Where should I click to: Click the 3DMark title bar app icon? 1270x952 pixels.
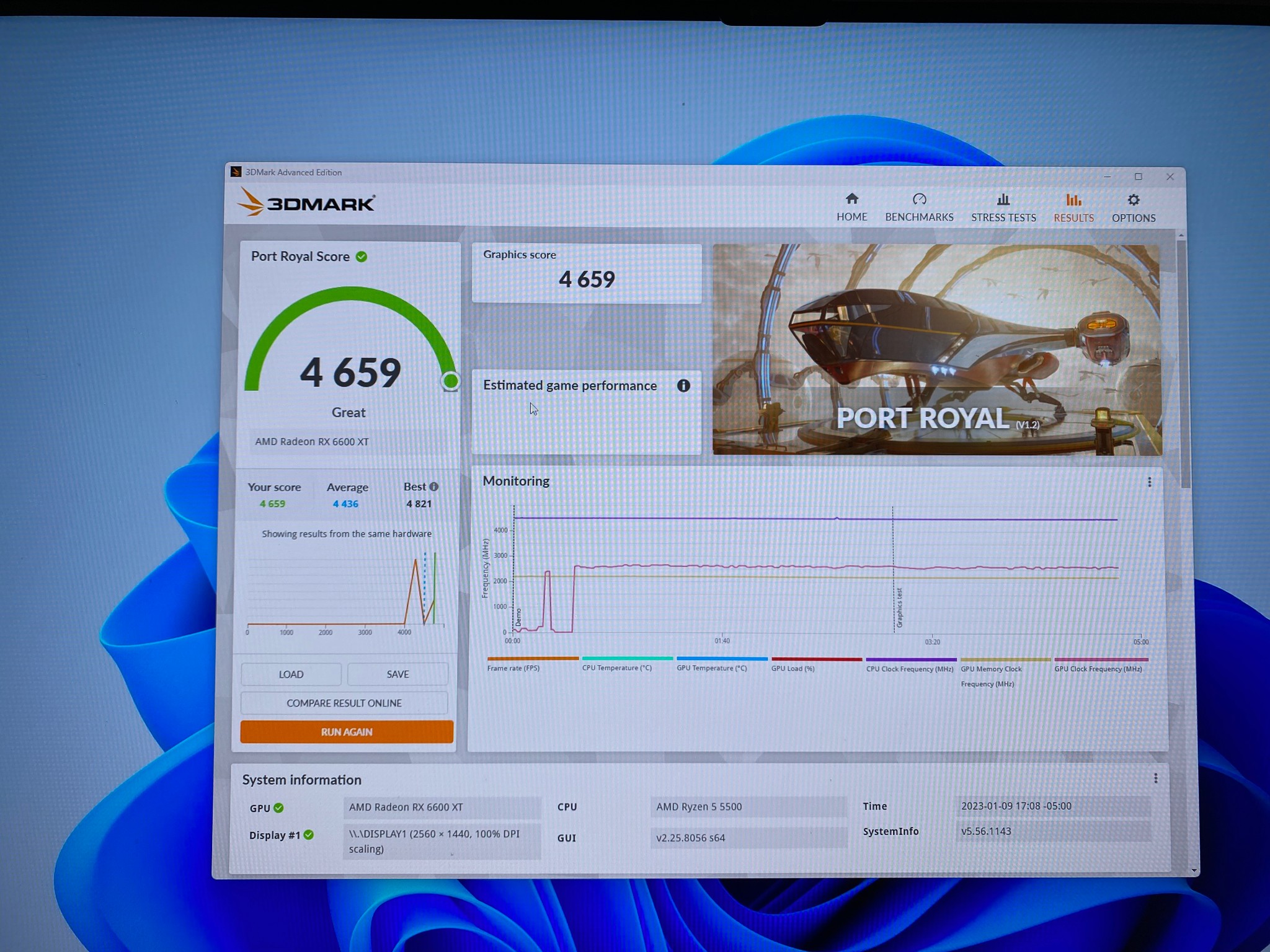236,172
